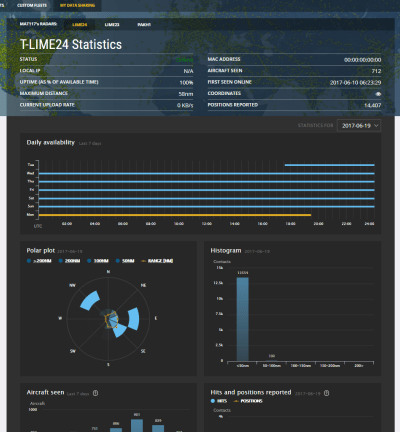
Task: Click the green Online status text
Action: 184,60
